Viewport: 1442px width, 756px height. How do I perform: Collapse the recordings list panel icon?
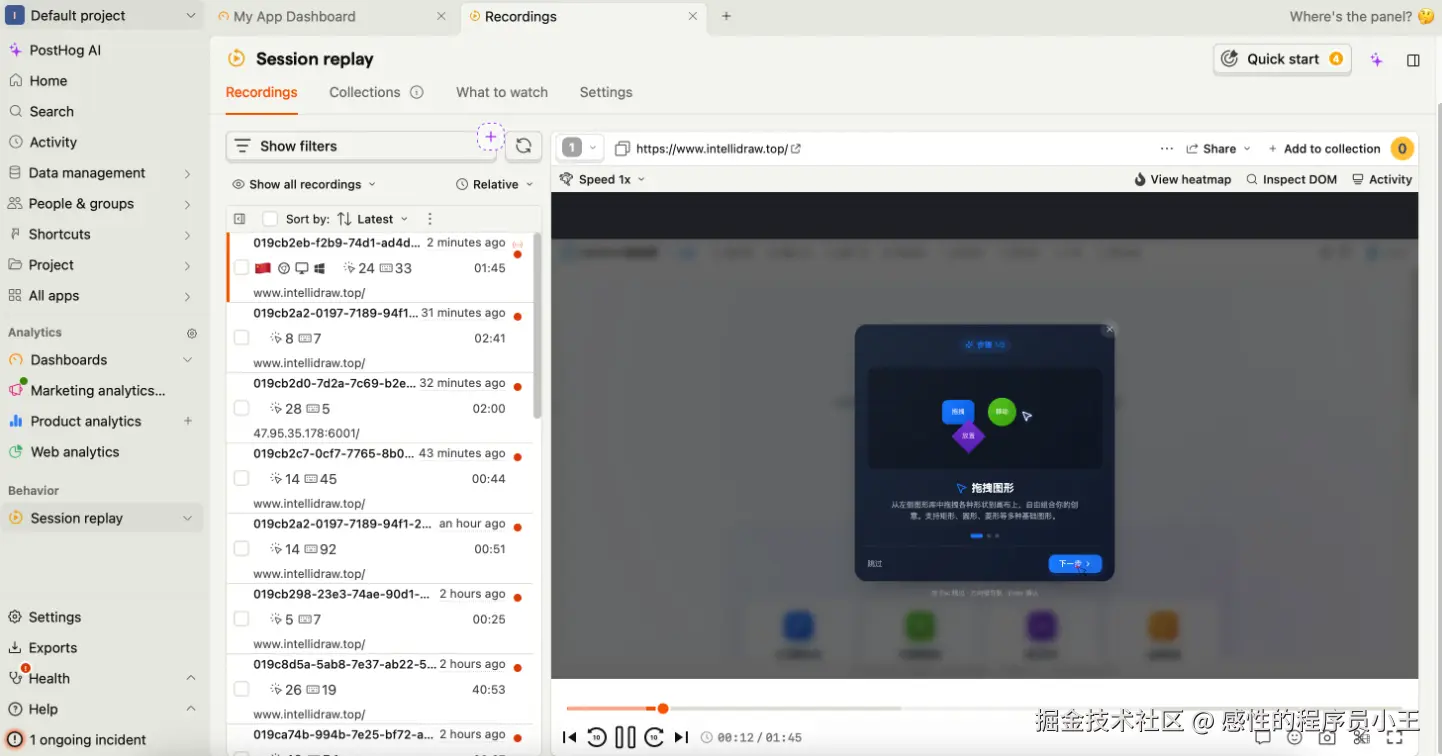coord(239,219)
